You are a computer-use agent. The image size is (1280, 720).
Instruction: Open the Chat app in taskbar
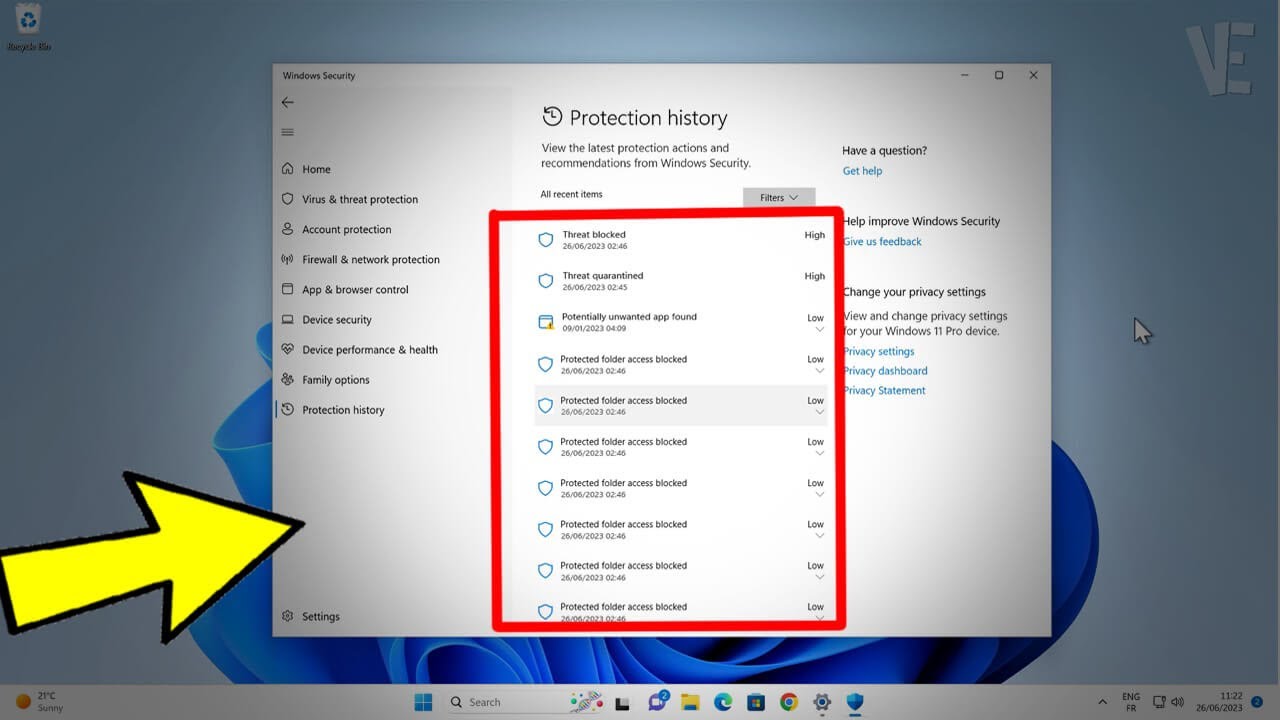pos(657,702)
